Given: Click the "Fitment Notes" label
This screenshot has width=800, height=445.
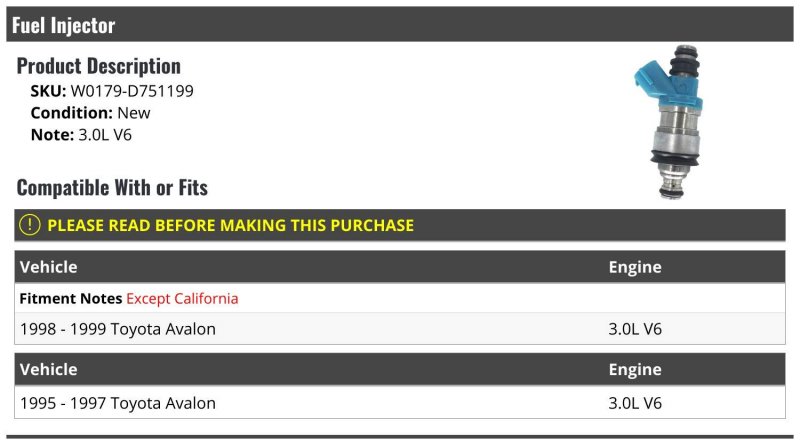Looking at the screenshot, I should coord(70,298).
